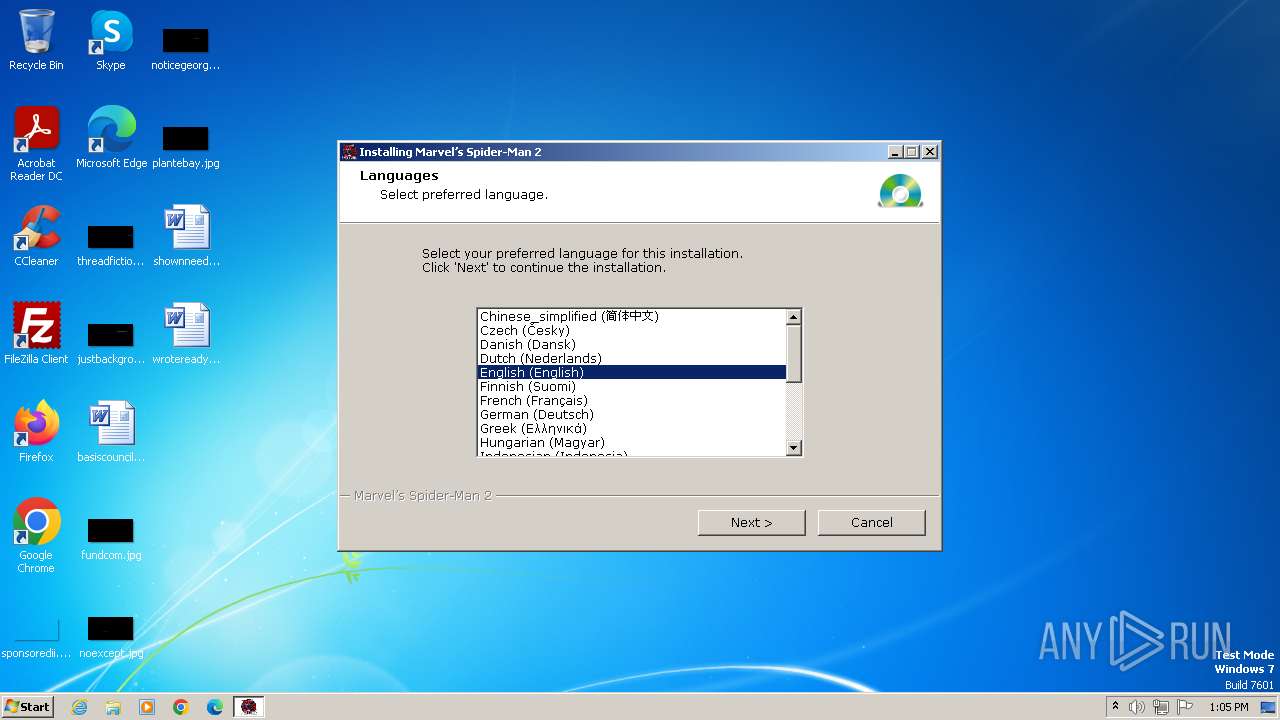Select the noticegeorg file on desktop

[185, 48]
